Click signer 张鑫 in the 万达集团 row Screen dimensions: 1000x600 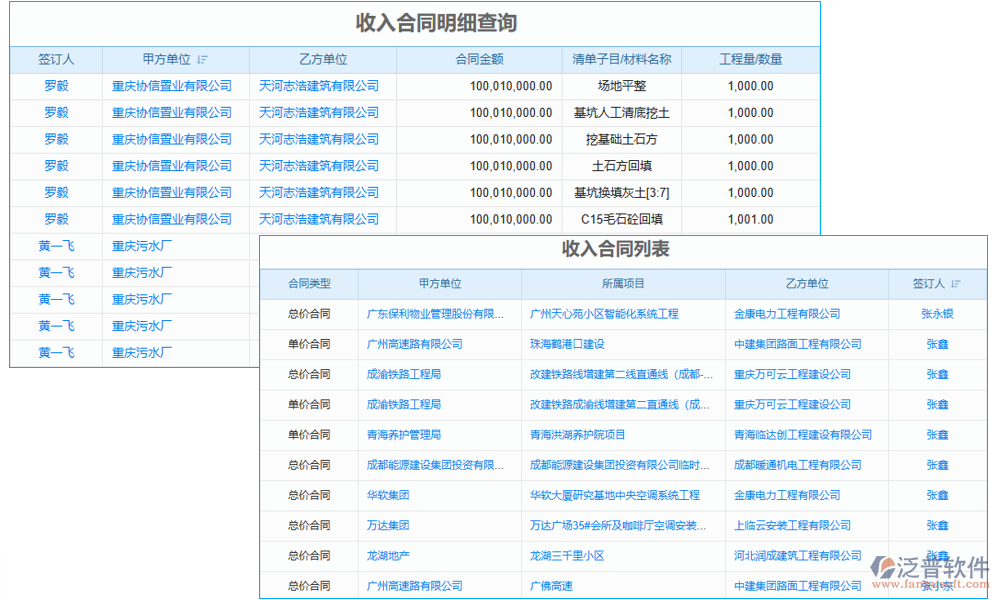tap(935, 525)
